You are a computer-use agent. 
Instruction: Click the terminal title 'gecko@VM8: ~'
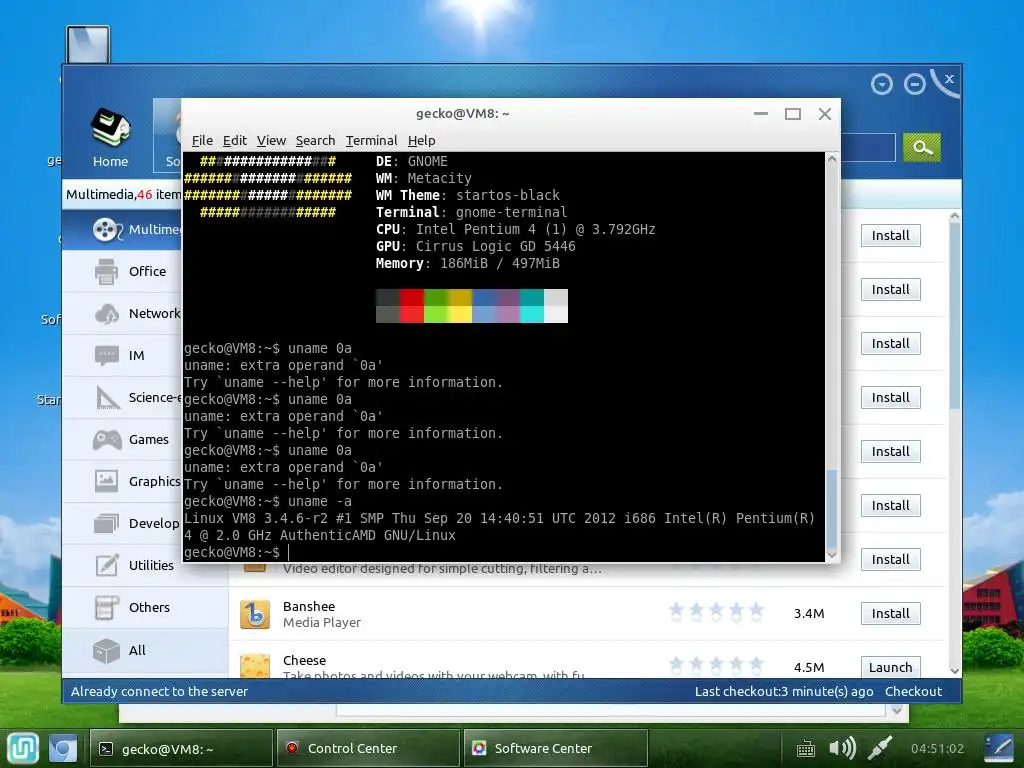(462, 114)
